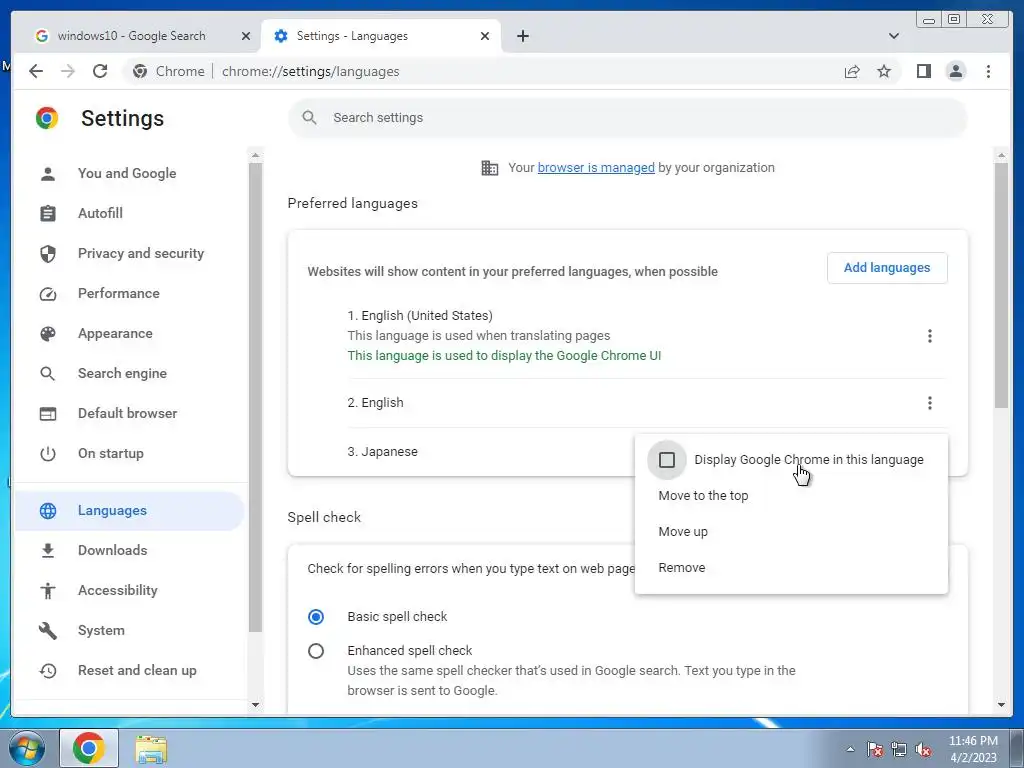Open the side panel icon
The image size is (1024, 768).
(923, 71)
